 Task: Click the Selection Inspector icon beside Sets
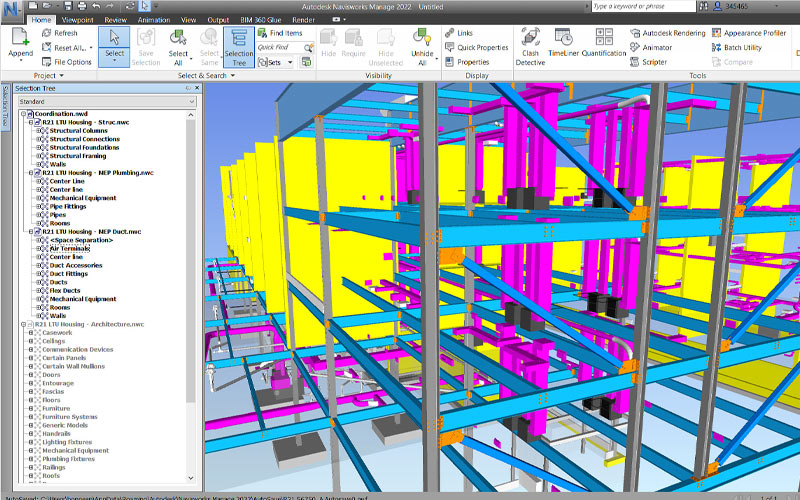point(306,62)
